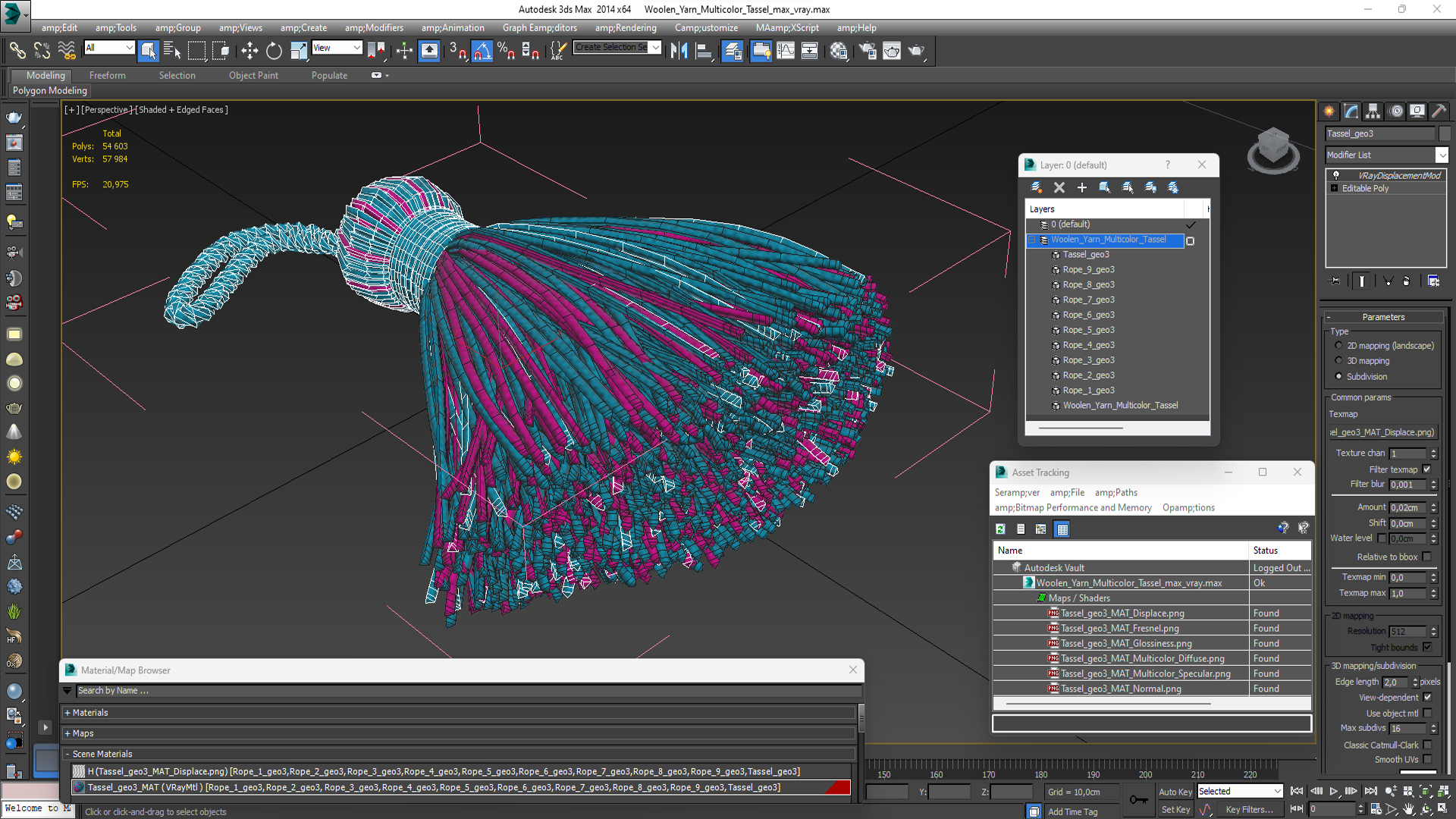Image resolution: width=1456 pixels, height=819 pixels.
Task: Click the table view icon in Asset Tracking
Action: (x=1062, y=529)
